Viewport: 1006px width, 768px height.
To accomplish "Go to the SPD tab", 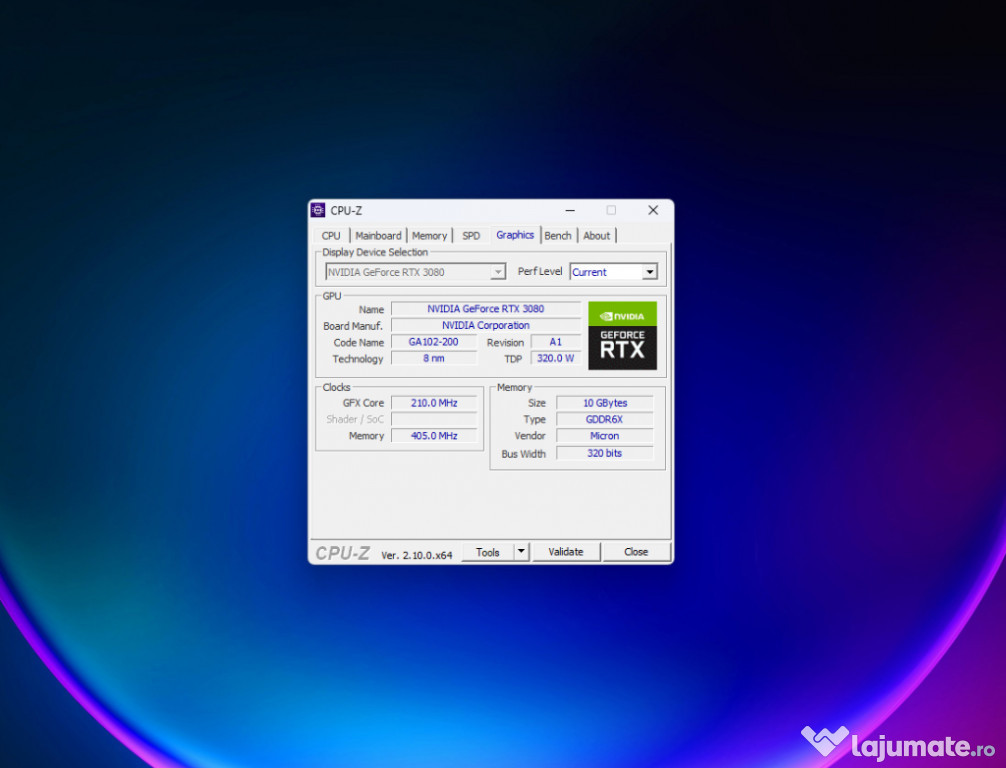I will [x=471, y=236].
